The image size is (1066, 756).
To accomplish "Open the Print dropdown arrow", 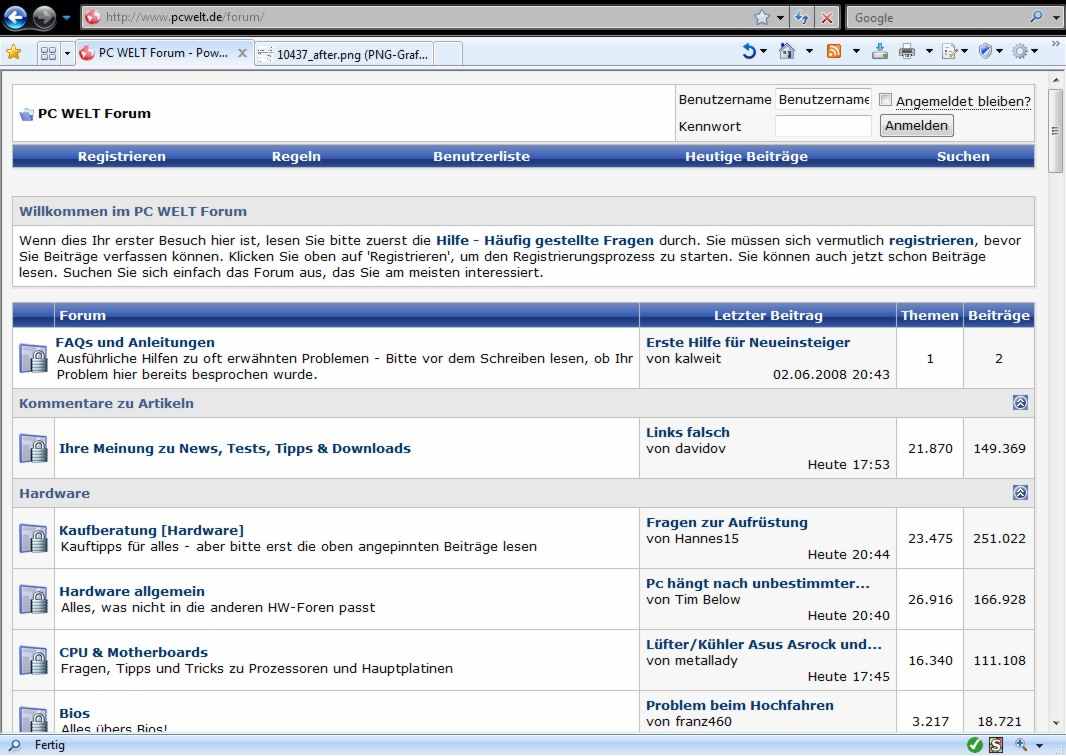I will [929, 51].
